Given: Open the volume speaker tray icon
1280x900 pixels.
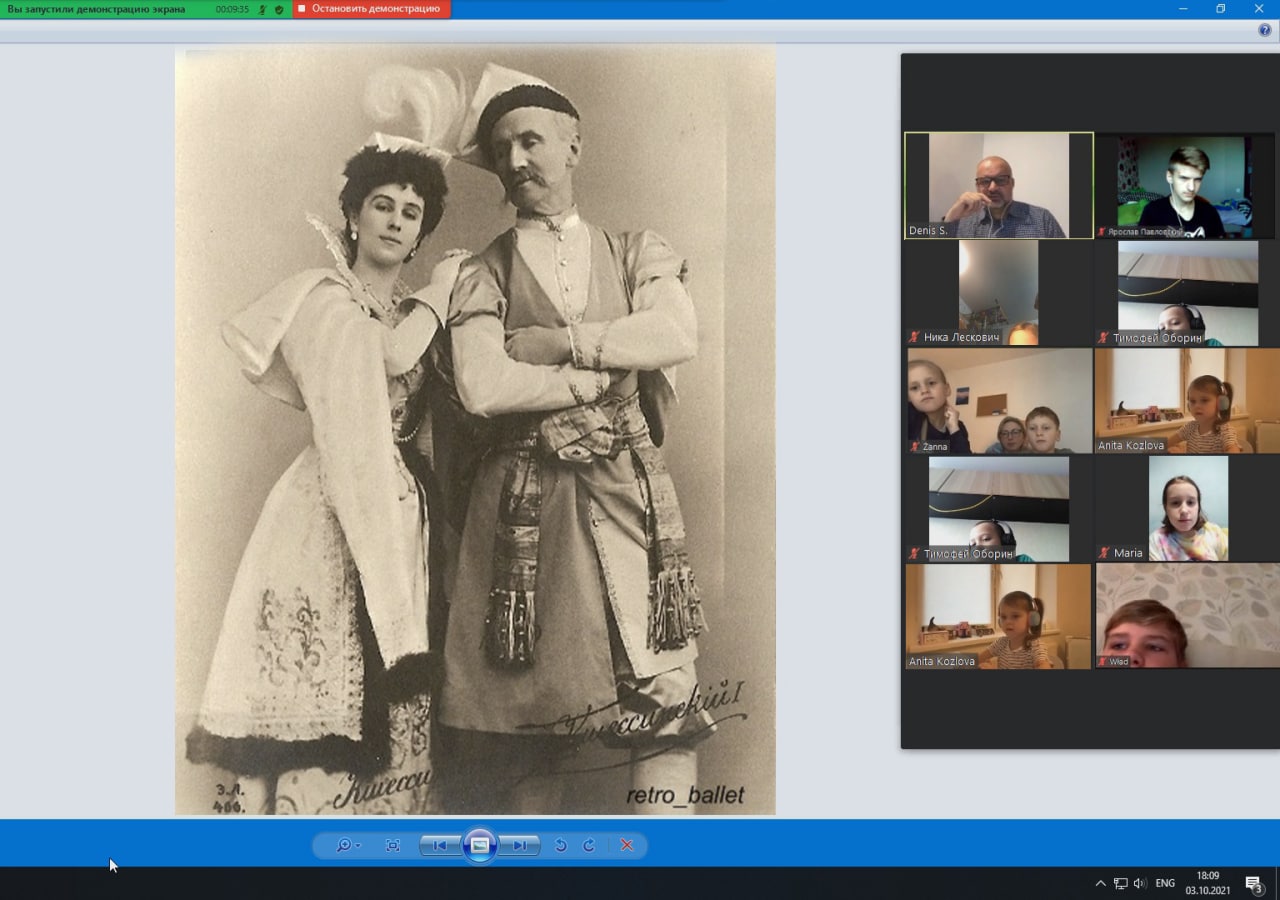Looking at the screenshot, I should pos(1140,883).
